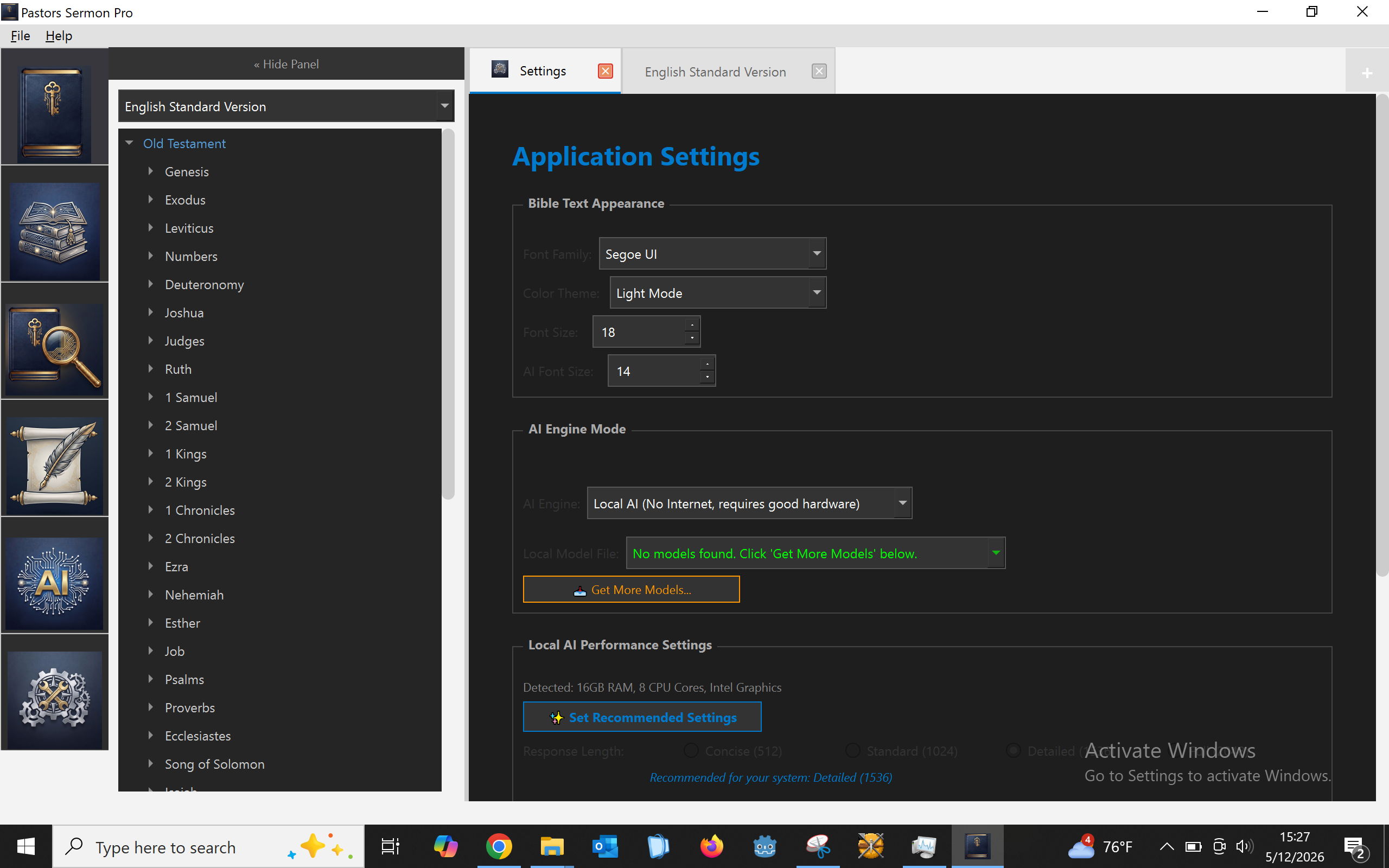1389x868 pixels.
Task: Launch Copilot from the taskbar
Action: coord(445,846)
